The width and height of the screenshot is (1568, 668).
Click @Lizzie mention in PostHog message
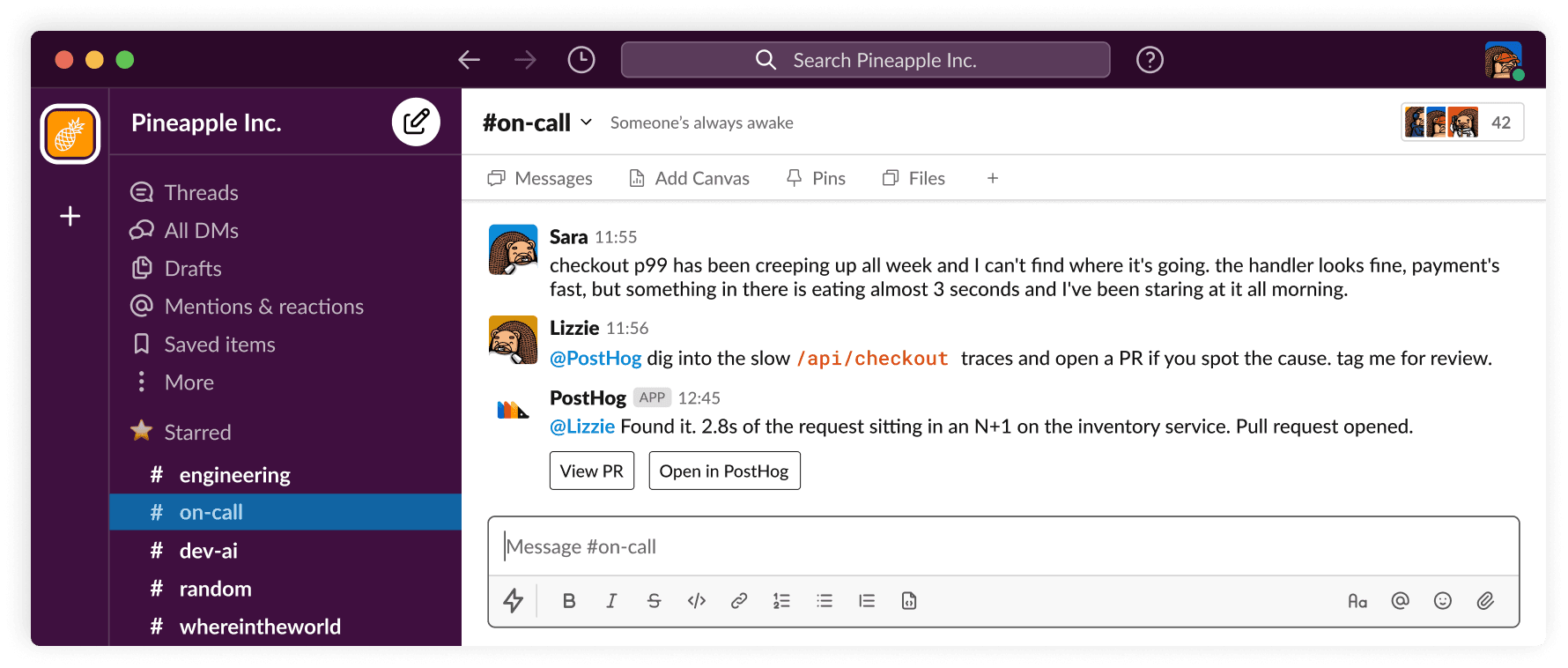click(582, 427)
